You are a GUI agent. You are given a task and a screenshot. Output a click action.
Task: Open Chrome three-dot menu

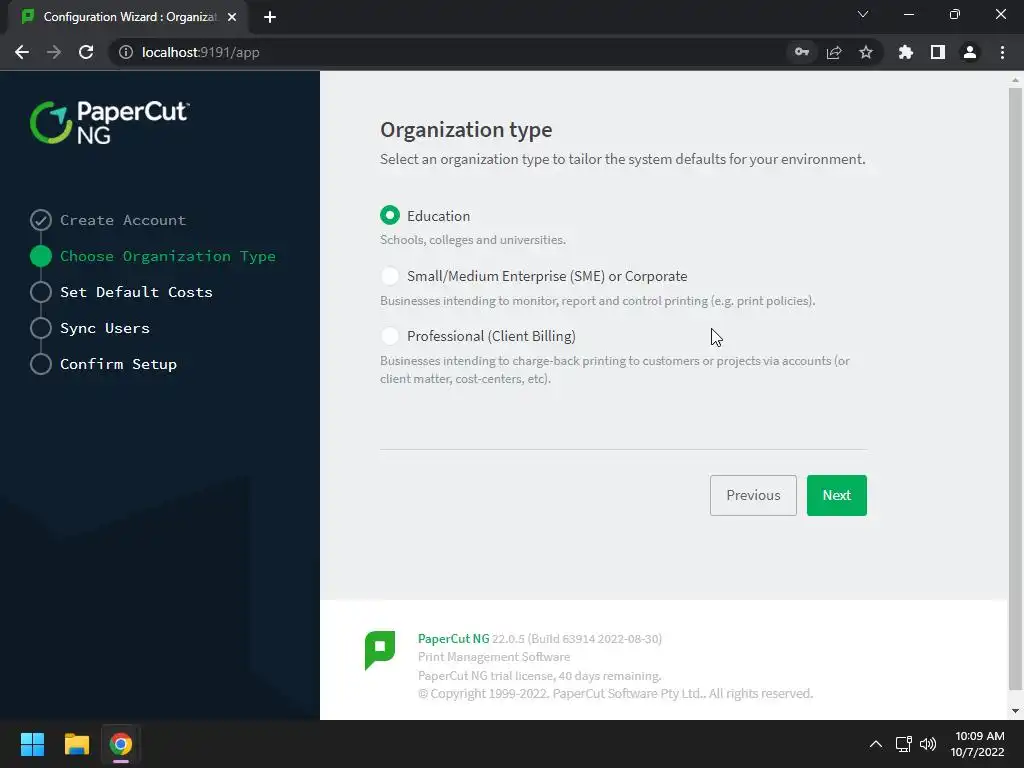tap(1002, 52)
